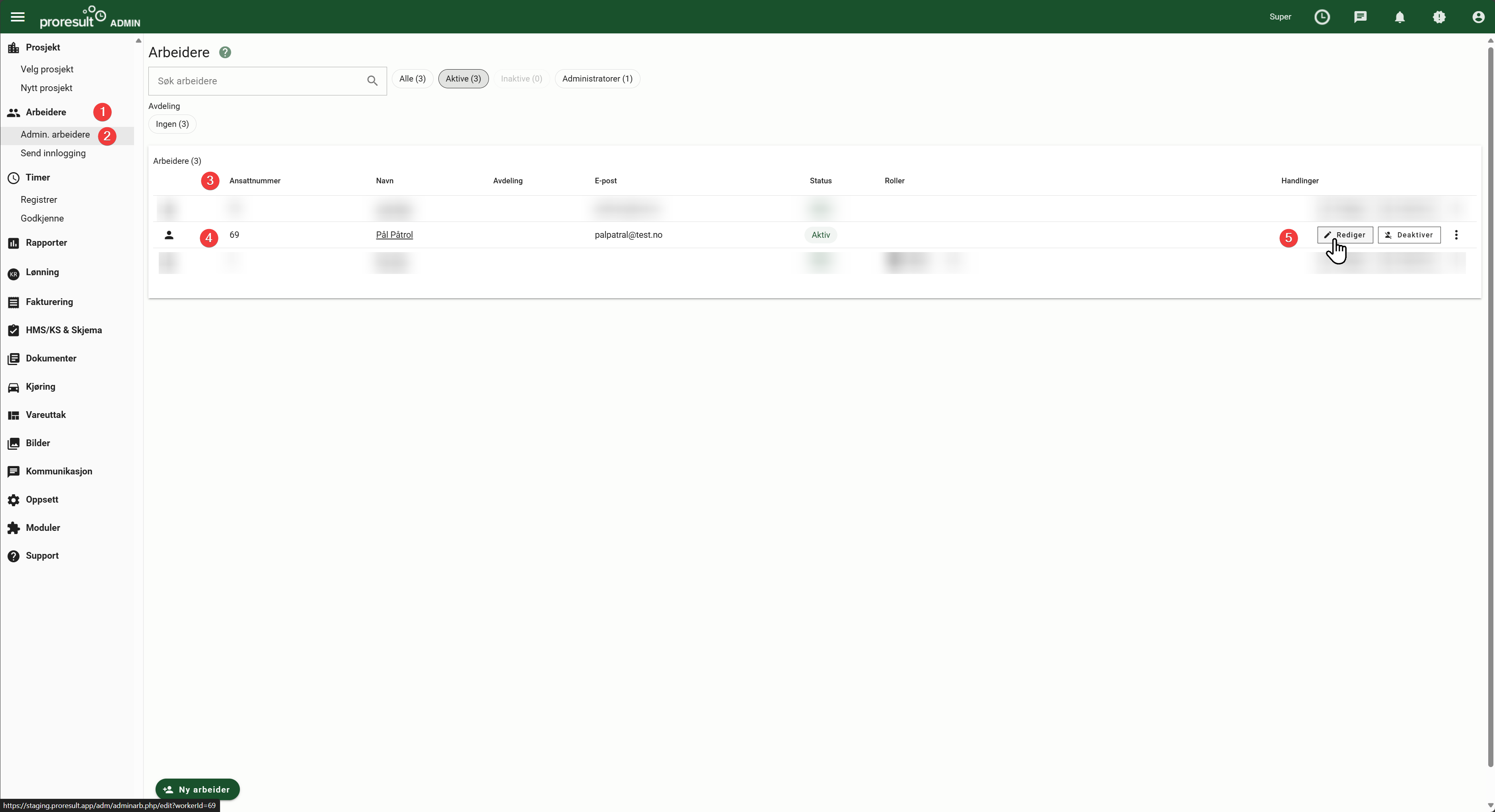Screen dimensions: 1495x812
Task: Expand the Timer menu section
Action: (x=38, y=177)
